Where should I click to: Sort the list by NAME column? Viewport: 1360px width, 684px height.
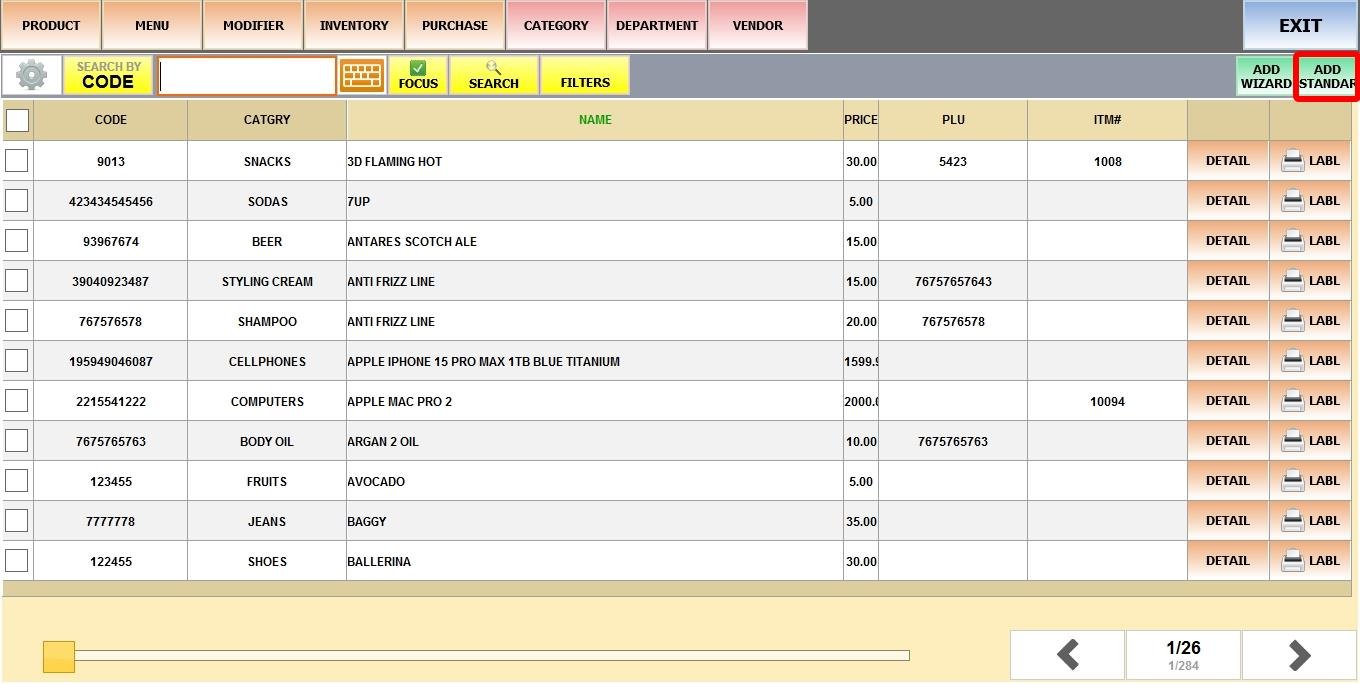pos(595,120)
